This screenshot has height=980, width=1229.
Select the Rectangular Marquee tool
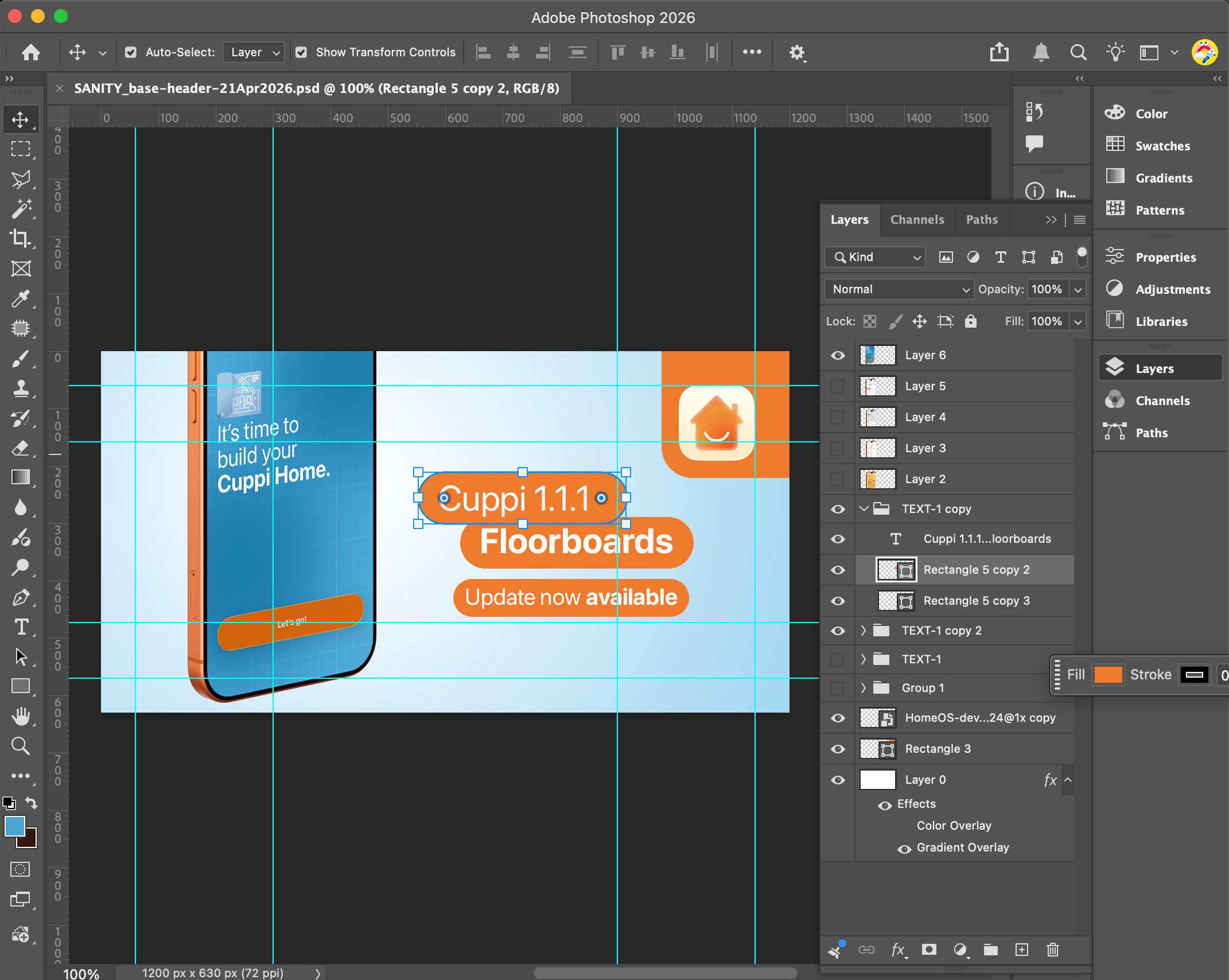(21, 149)
